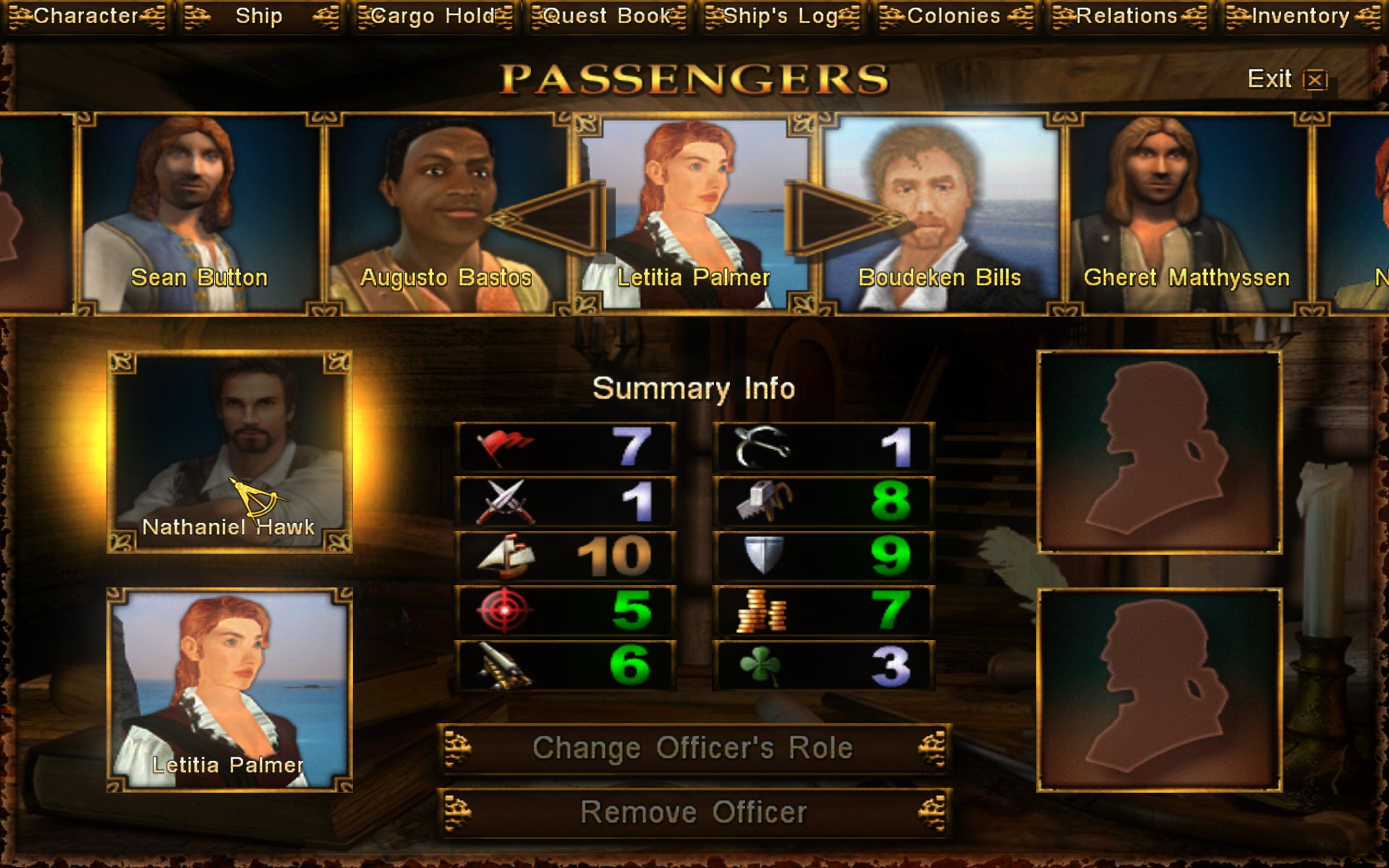Click the red target accuracy skill icon
Viewport: 1389px width, 868px height.
click(505, 610)
